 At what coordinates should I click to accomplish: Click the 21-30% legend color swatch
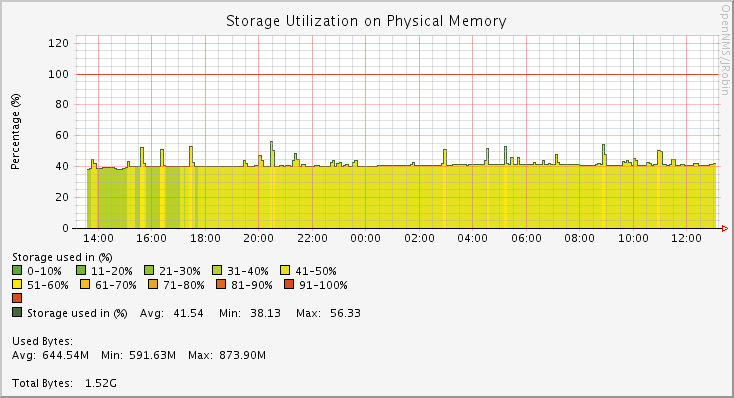tap(149, 270)
